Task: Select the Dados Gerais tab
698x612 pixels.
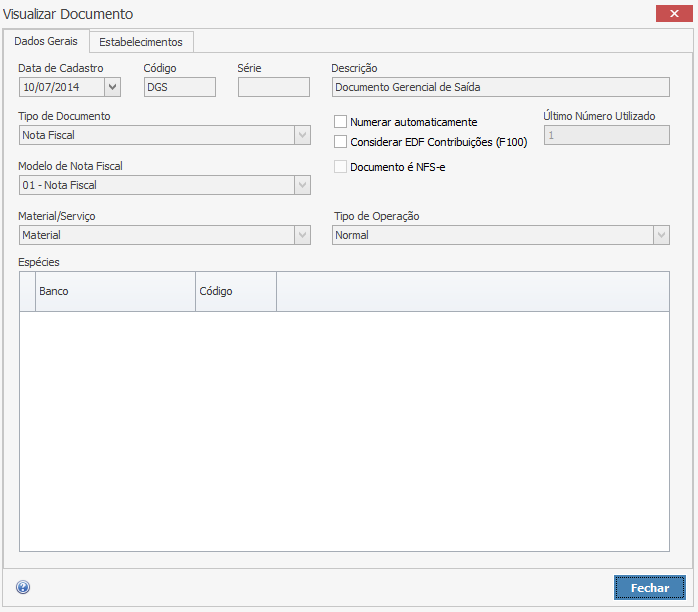Action: coord(46,41)
